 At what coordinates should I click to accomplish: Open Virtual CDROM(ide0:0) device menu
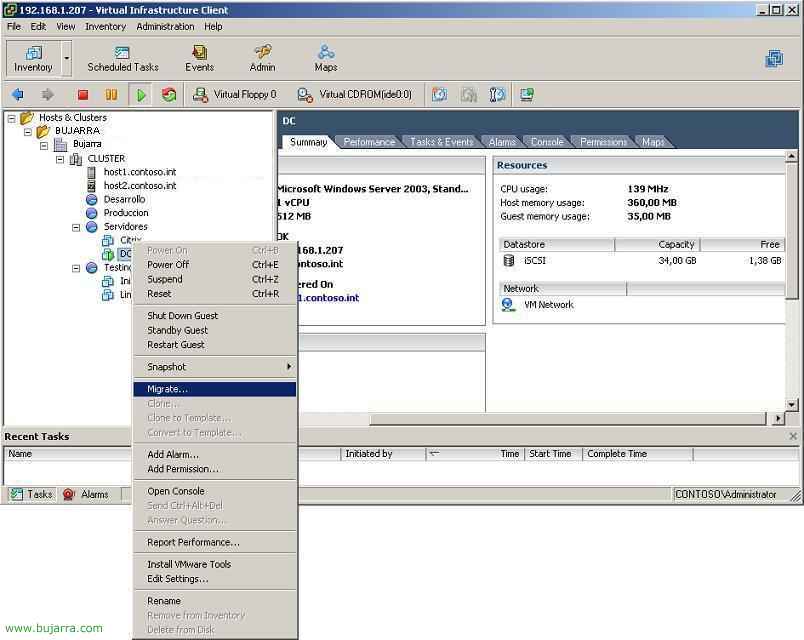click(x=355, y=94)
